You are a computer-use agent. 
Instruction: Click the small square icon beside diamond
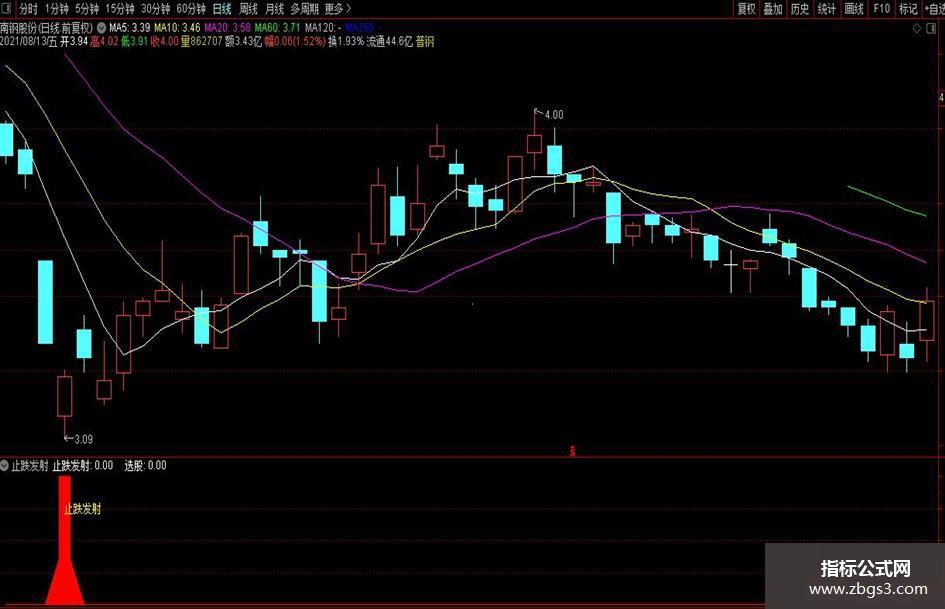point(932,28)
